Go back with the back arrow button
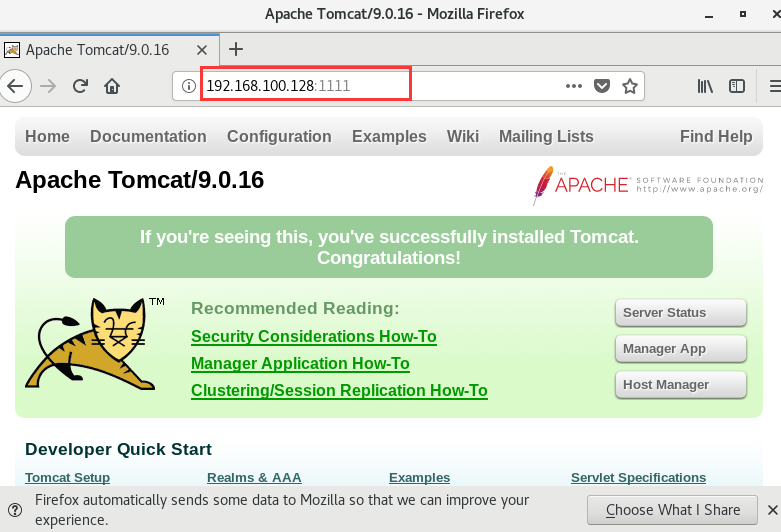This screenshot has width=781, height=532. tap(15, 86)
